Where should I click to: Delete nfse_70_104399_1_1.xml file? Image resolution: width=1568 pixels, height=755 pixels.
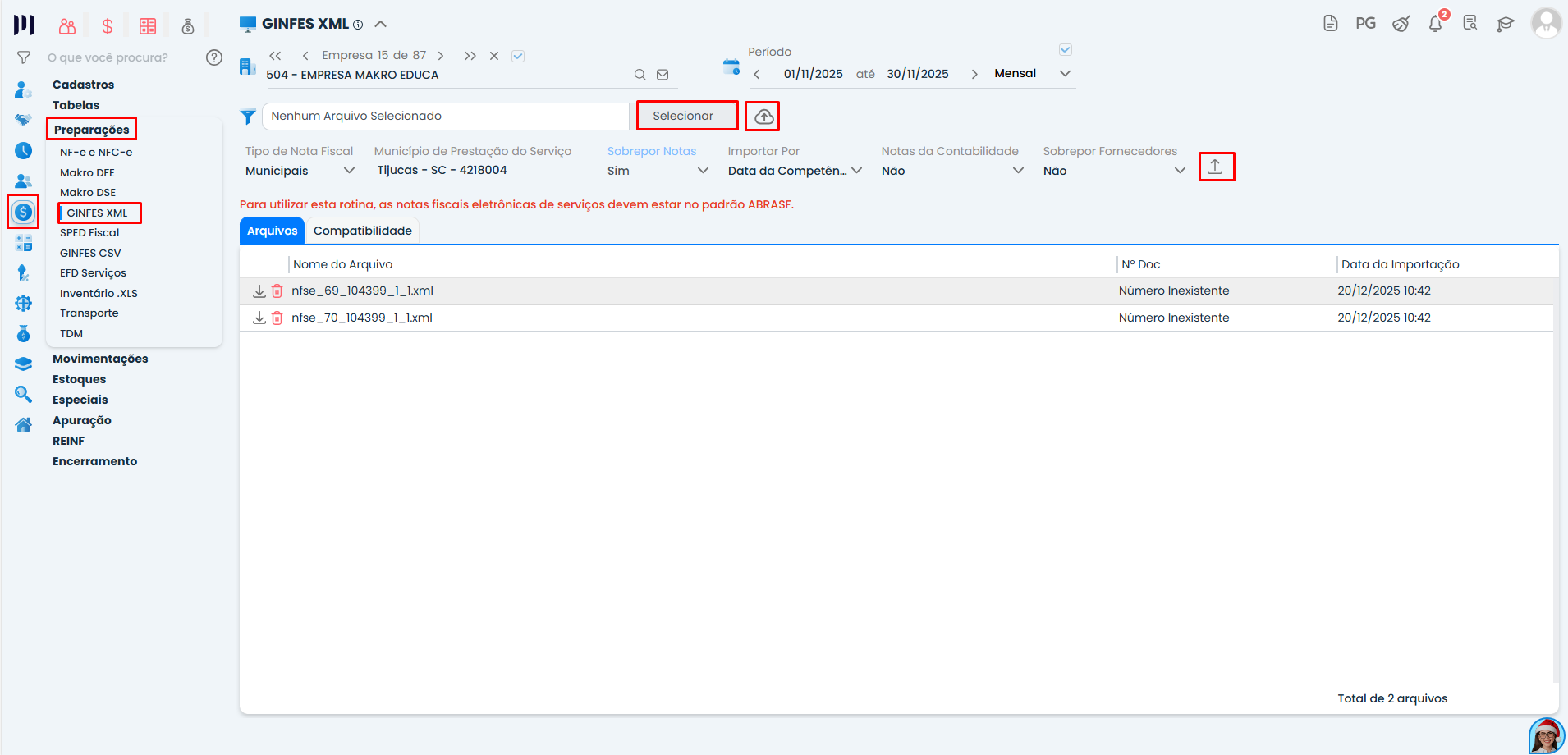point(277,318)
